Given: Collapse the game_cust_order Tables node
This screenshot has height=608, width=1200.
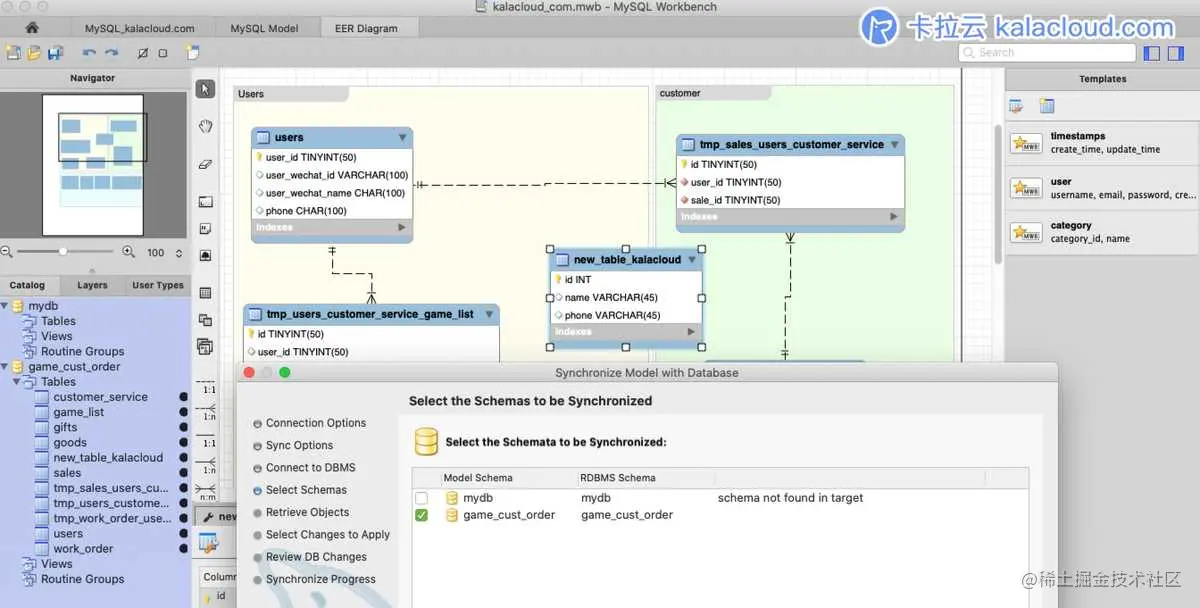Looking at the screenshot, I should (x=17, y=382).
